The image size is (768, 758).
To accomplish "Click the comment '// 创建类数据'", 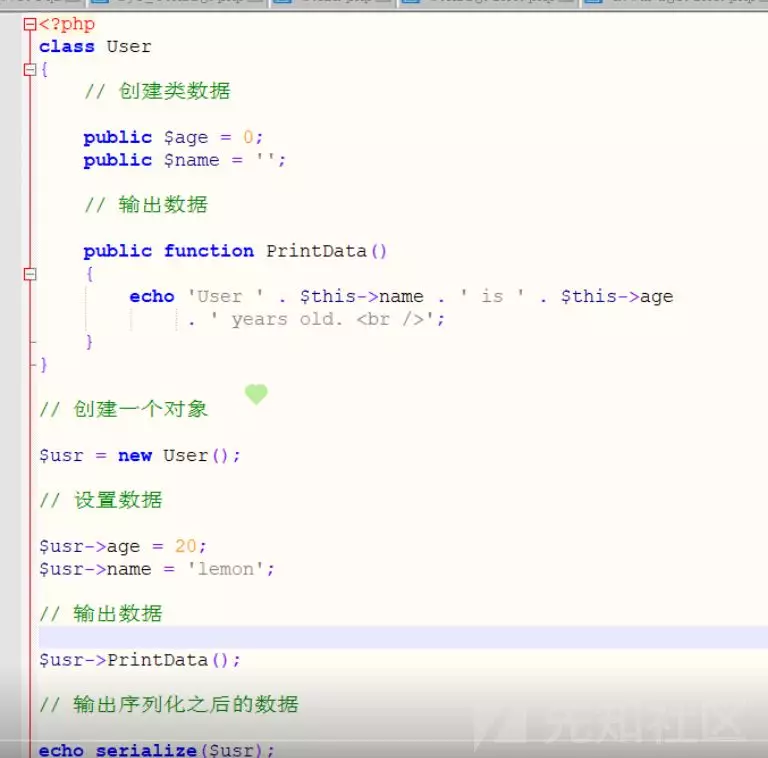I will [x=157, y=91].
